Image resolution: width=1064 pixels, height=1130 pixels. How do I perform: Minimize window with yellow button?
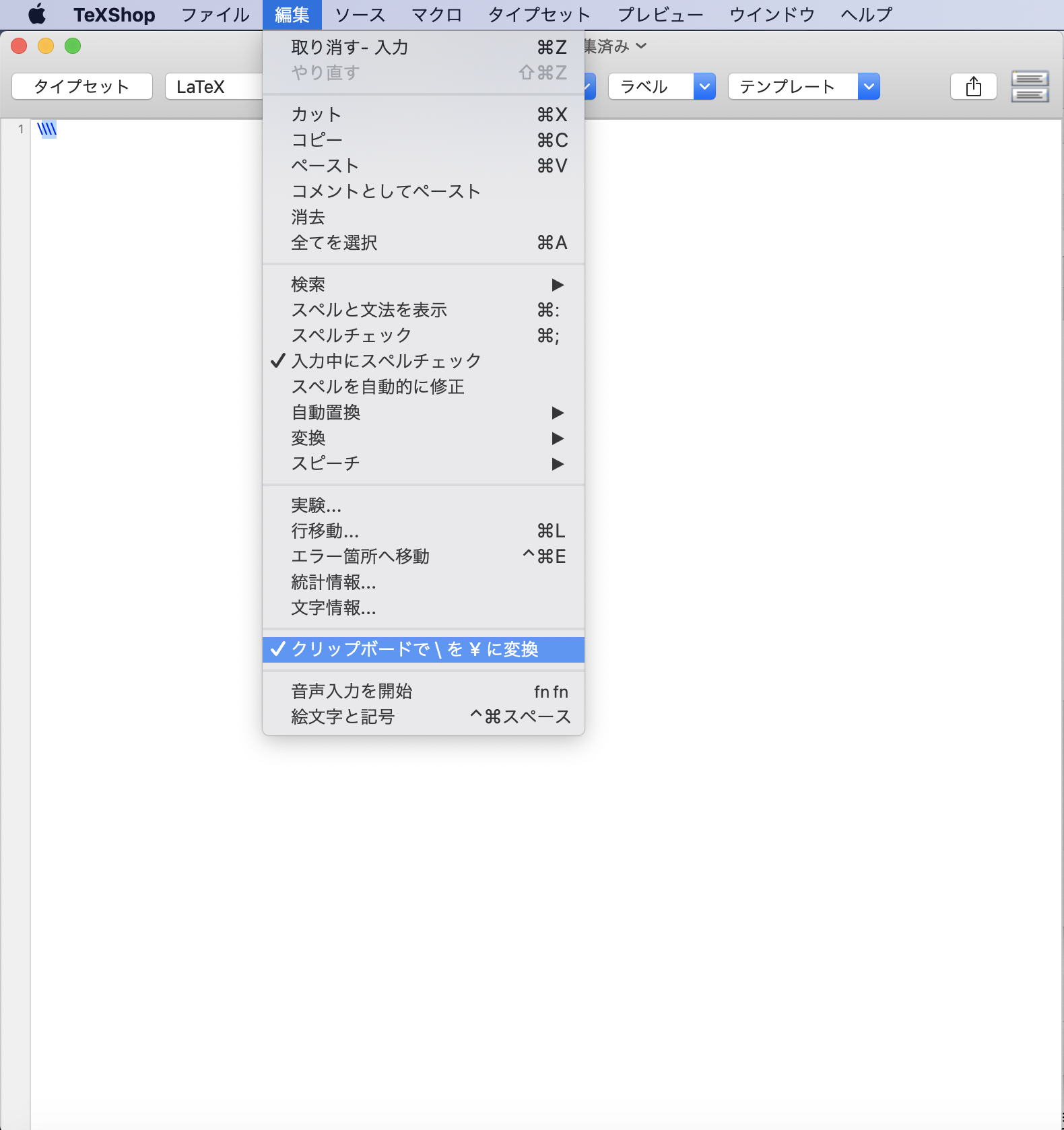pyautogui.click(x=46, y=46)
